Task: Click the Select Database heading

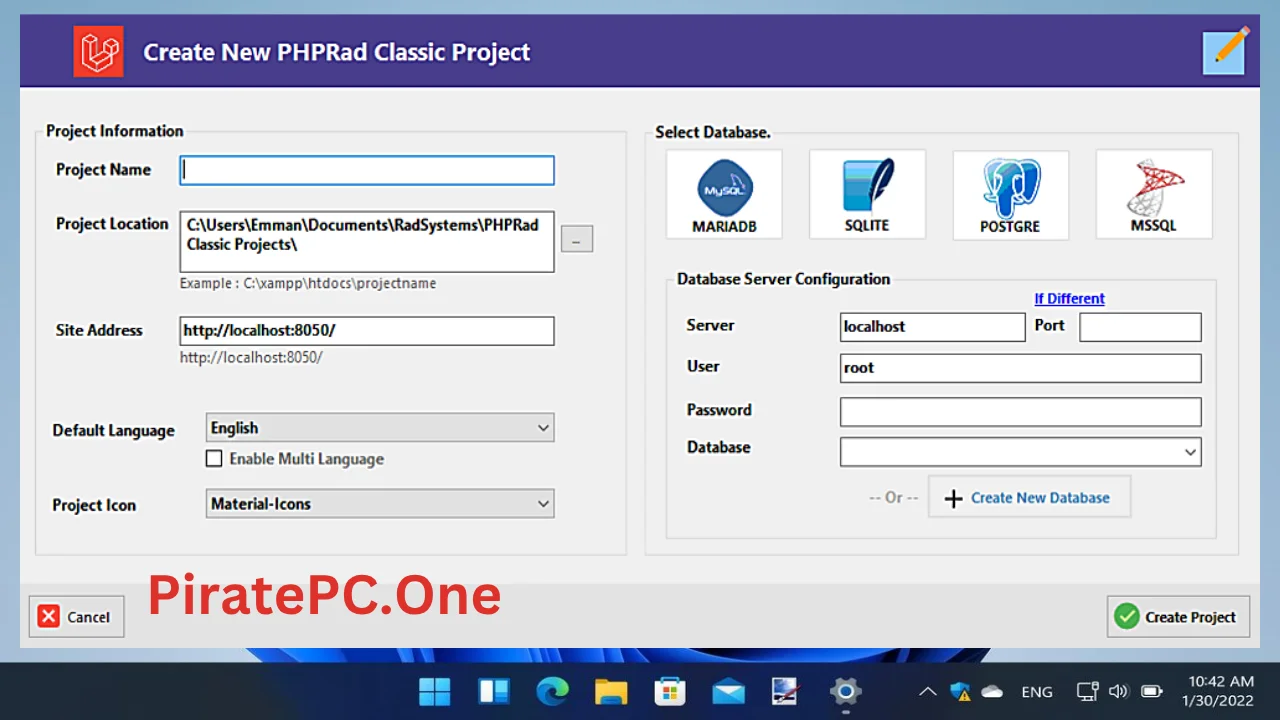Action: [x=713, y=132]
